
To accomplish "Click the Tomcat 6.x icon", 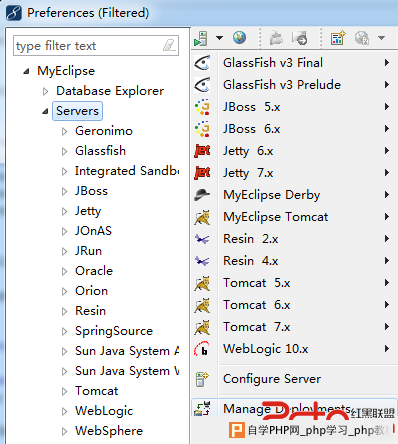I will pos(202,305).
